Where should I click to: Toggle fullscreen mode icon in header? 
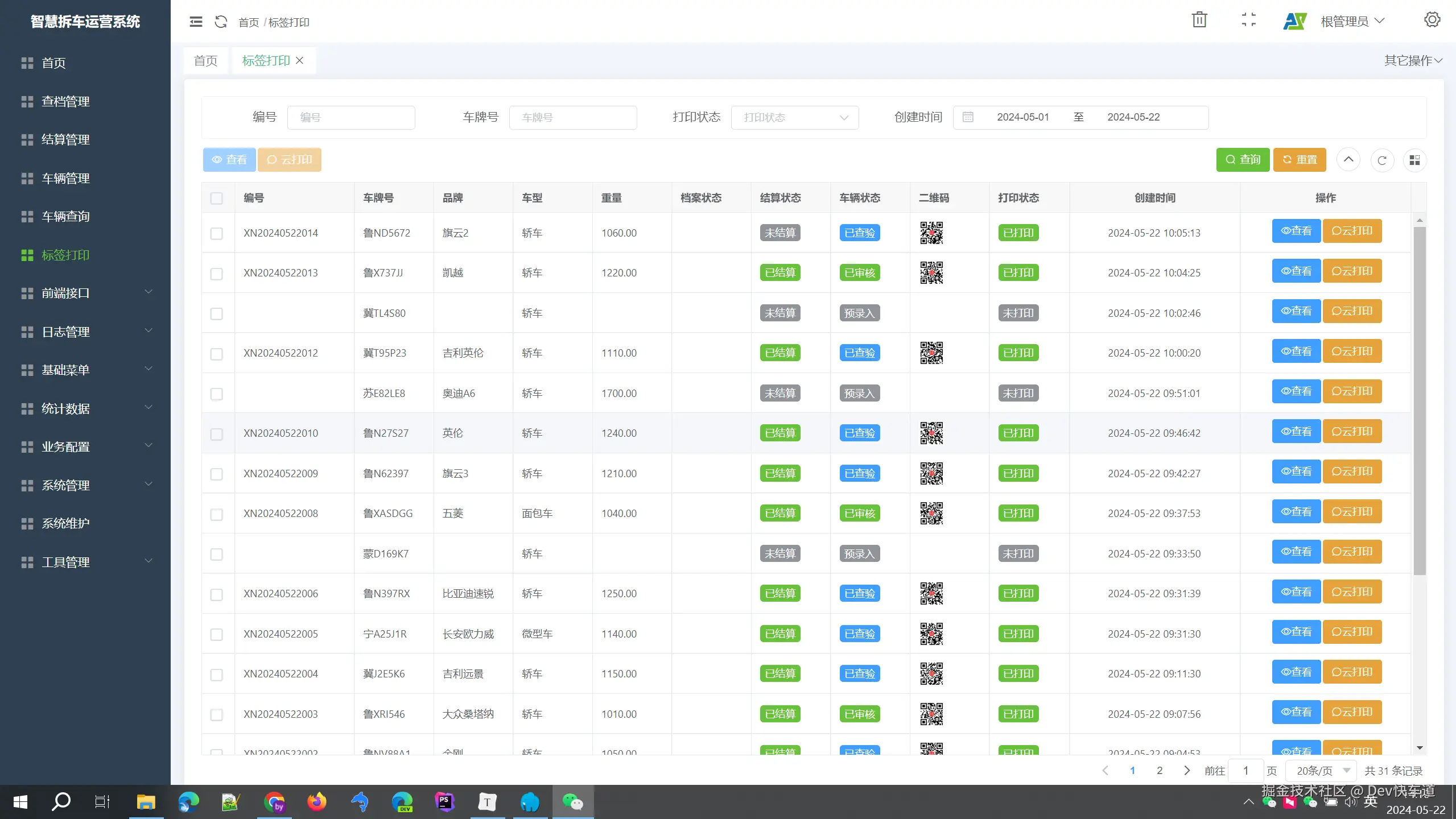[1248, 20]
